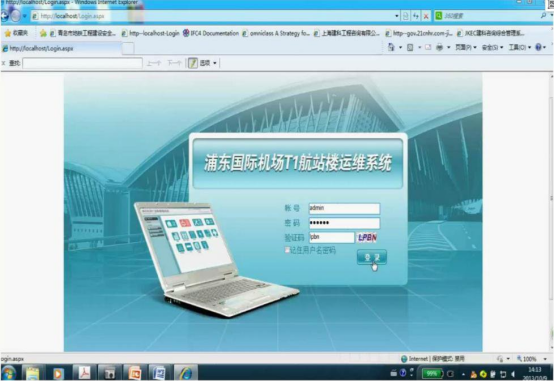Click the Refresh page icon
The image size is (554, 382).
click(416, 16)
